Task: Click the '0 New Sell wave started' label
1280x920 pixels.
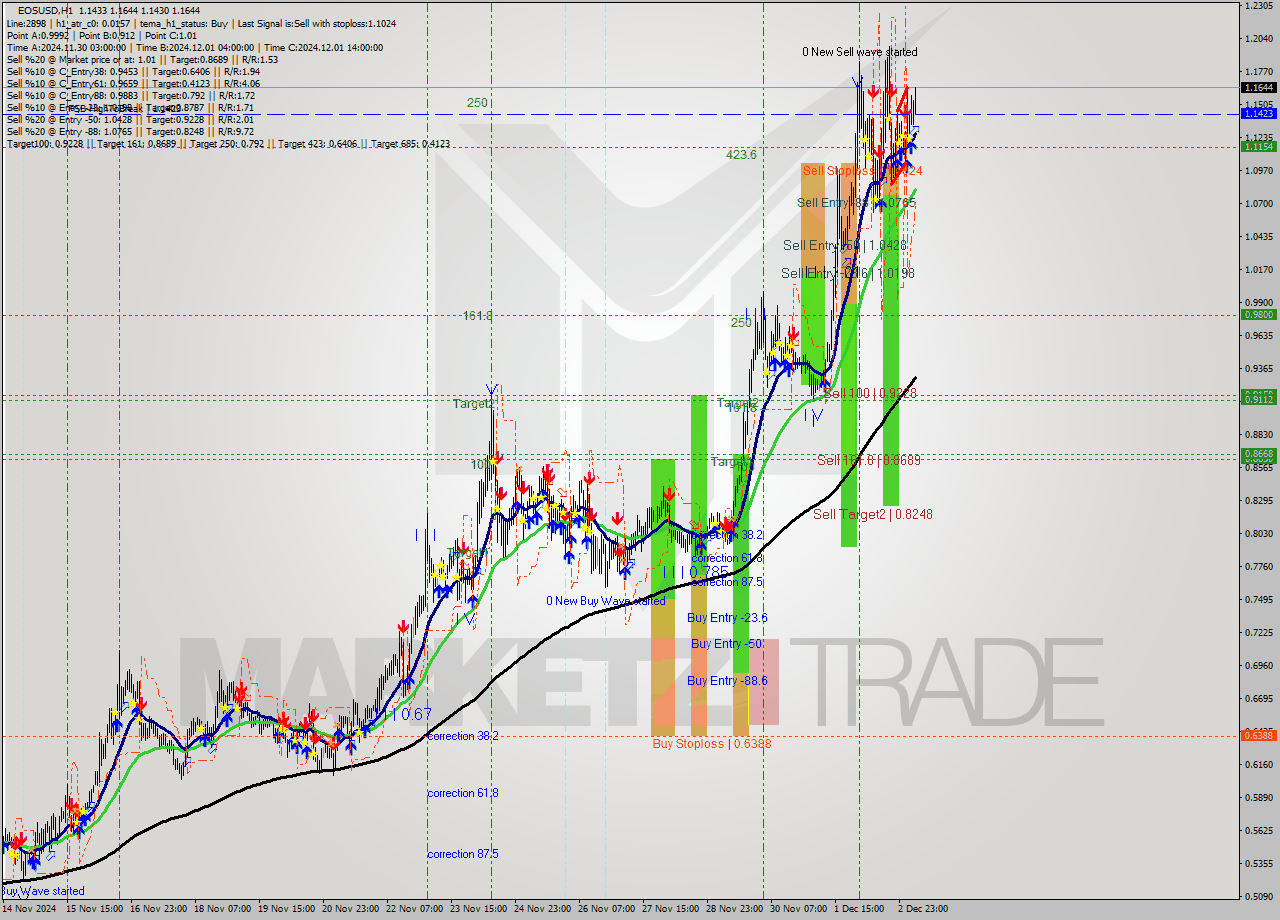Action: (x=859, y=52)
